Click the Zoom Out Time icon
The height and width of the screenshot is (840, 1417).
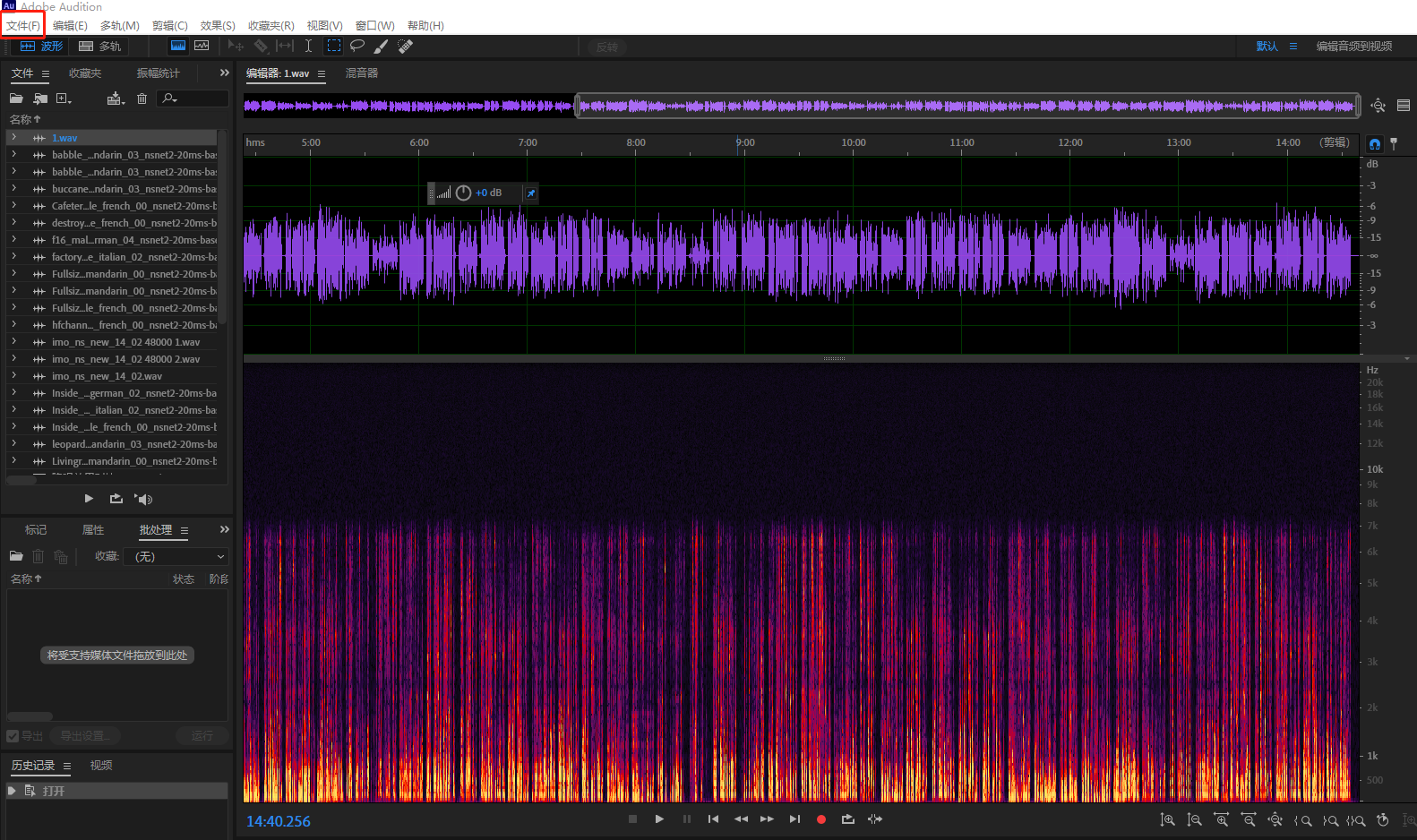click(x=1248, y=819)
